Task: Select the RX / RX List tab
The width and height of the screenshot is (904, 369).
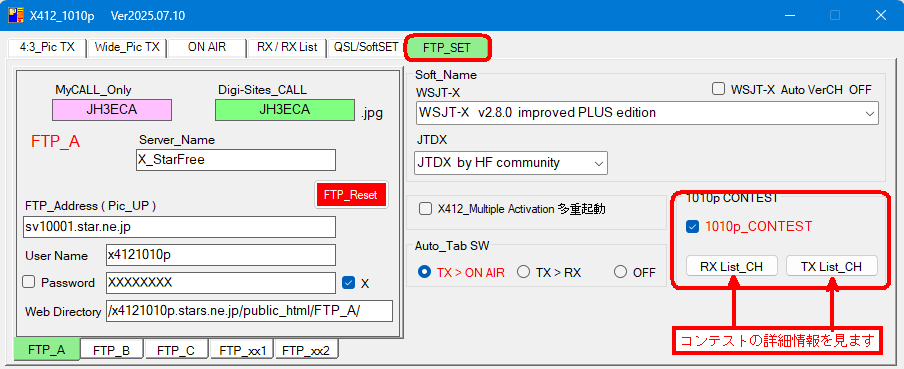Action: pos(287,48)
